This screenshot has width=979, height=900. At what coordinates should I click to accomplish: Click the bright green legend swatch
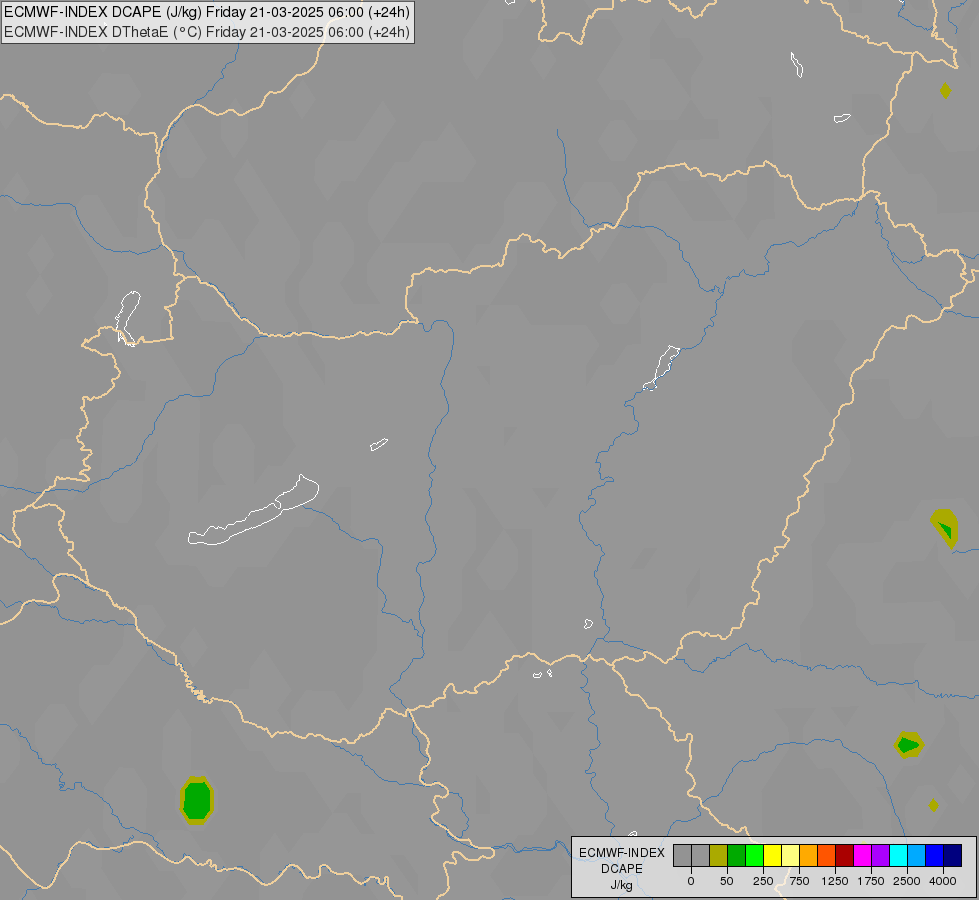point(755,856)
